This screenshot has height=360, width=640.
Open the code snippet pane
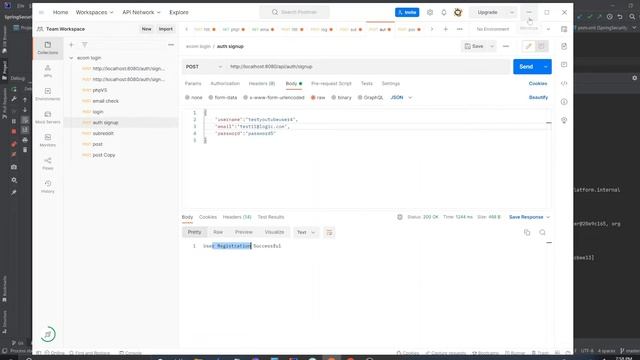tap(564, 83)
